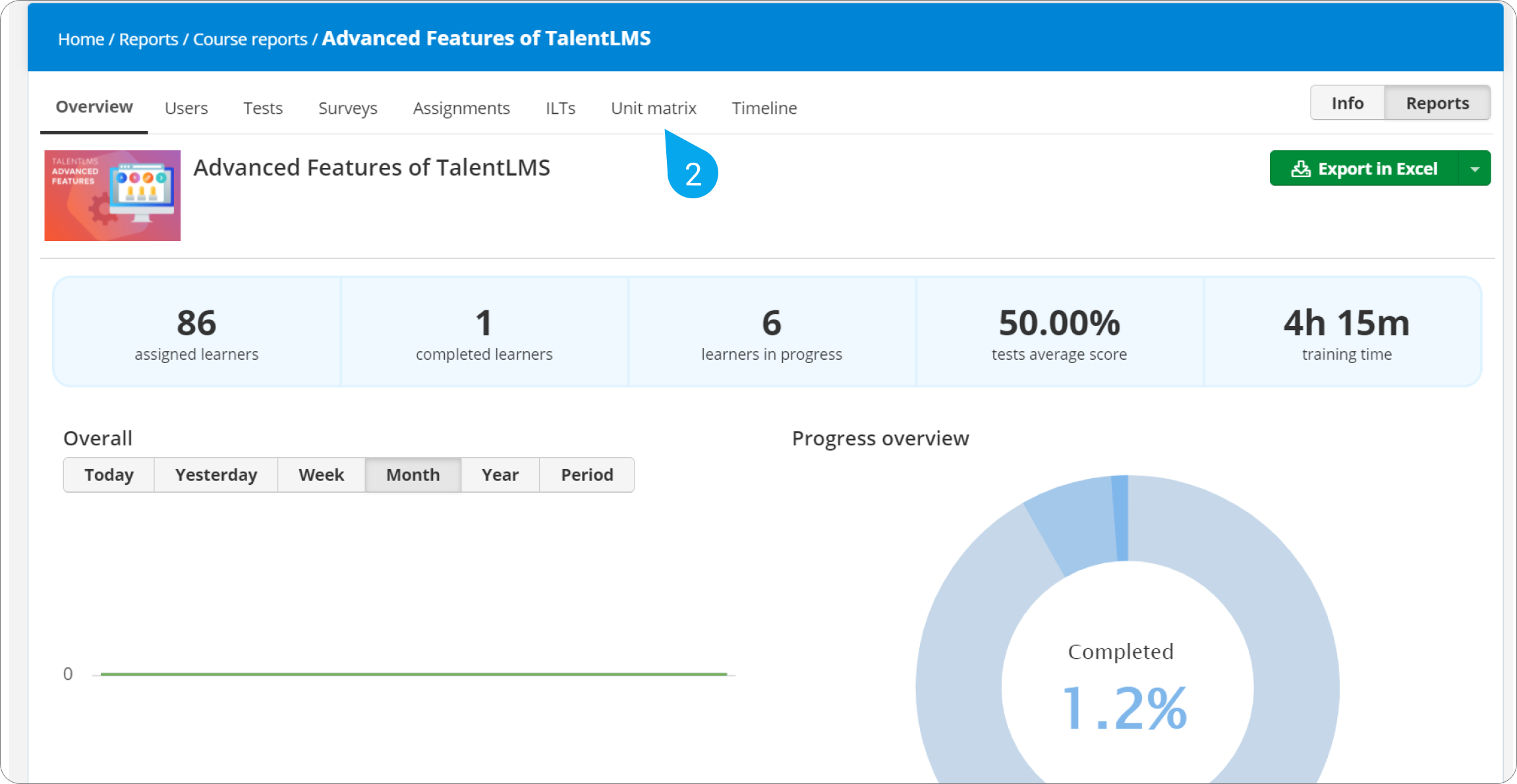Click the Reports toggle button

click(x=1437, y=103)
